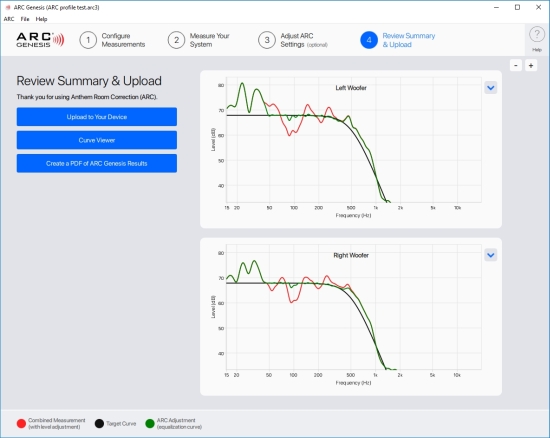Open the File menu
Viewport: 550px width, 438px height.
pos(25,19)
